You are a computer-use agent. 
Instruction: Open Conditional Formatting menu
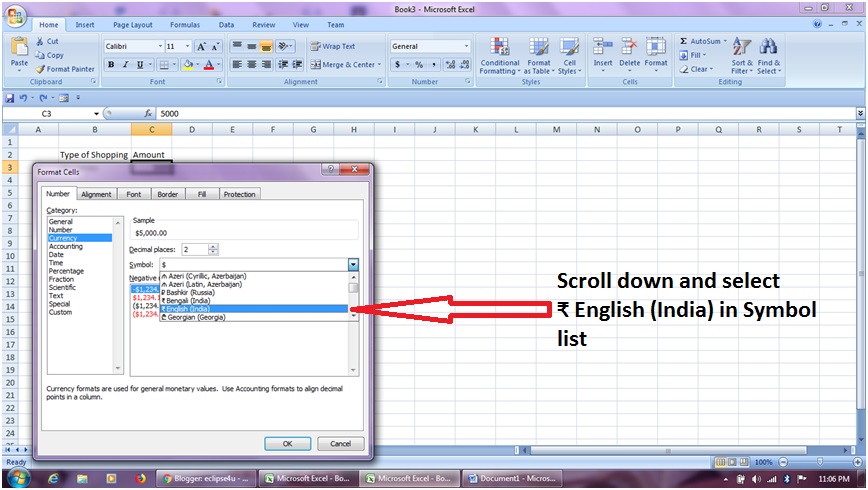(499, 55)
